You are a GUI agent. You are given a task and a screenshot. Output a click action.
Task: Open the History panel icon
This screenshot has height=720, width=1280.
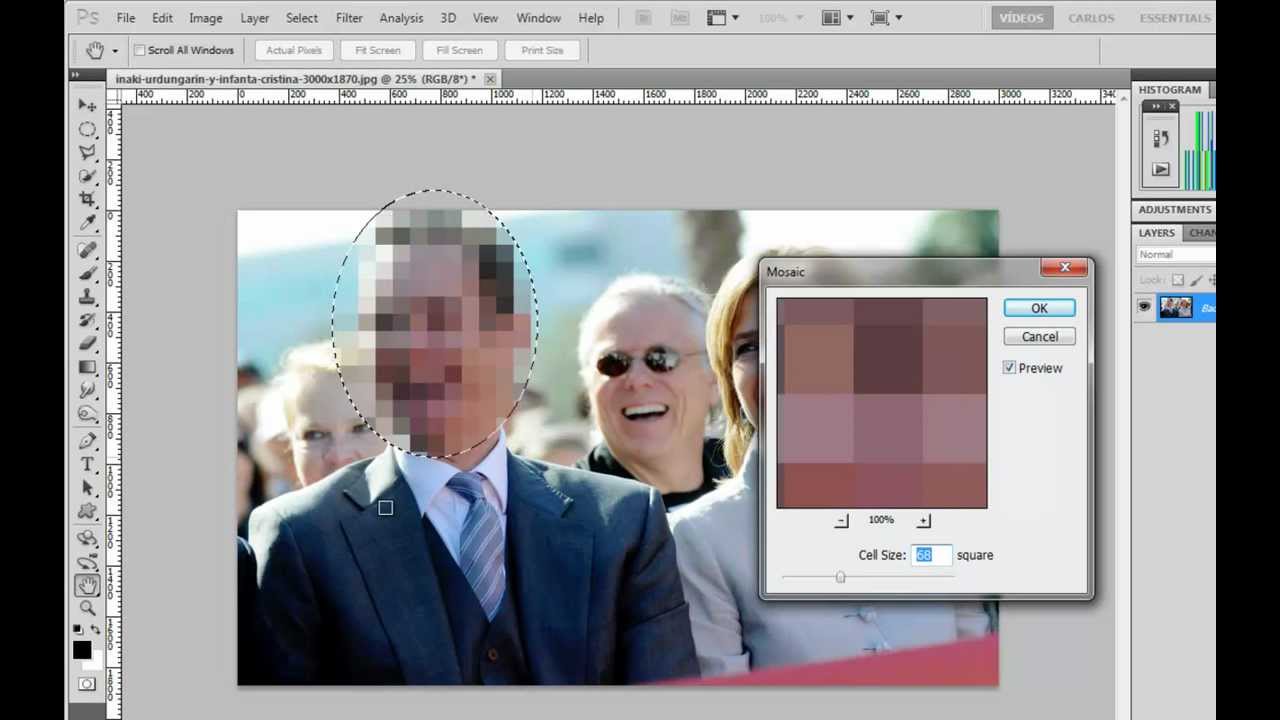click(x=1160, y=138)
